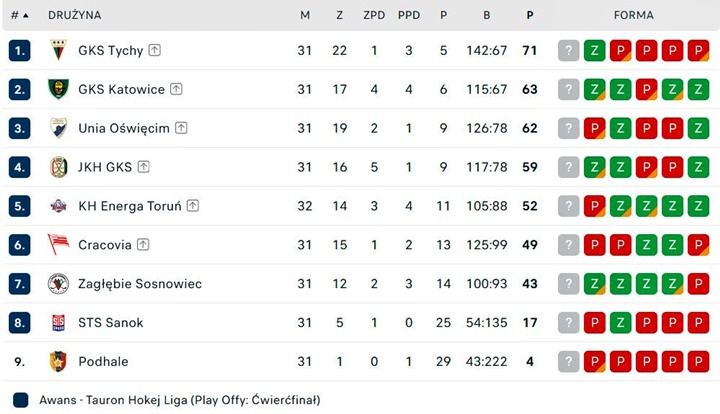Viewport: 720px width, 414px height.
Task: Sort table by the # column arrow
Action: pyautogui.click(x=25, y=15)
